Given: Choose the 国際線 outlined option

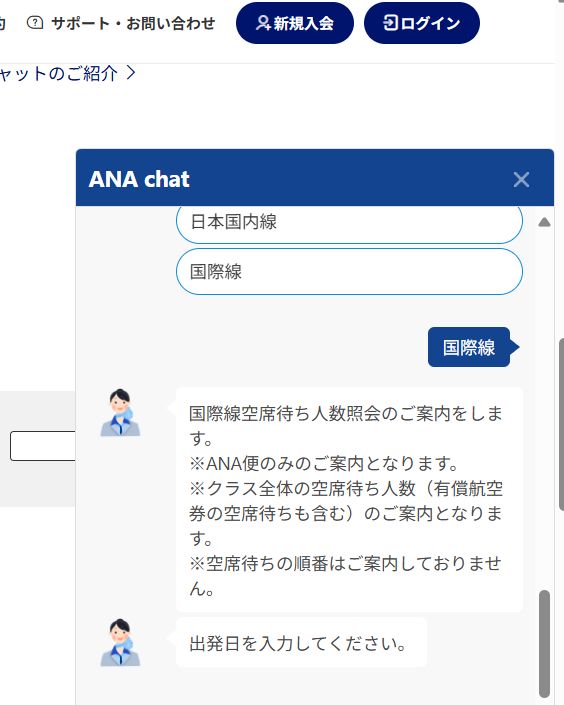Looking at the screenshot, I should 349,272.
